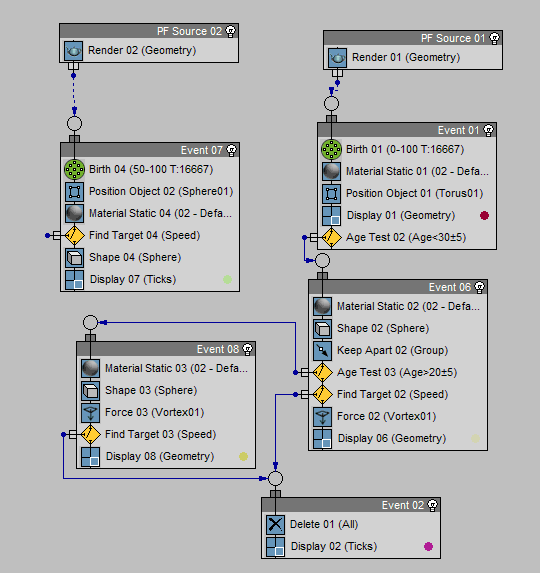This screenshot has width=540, height=573.
Task: Select the Event 06 input circle connector
Action: [322, 261]
